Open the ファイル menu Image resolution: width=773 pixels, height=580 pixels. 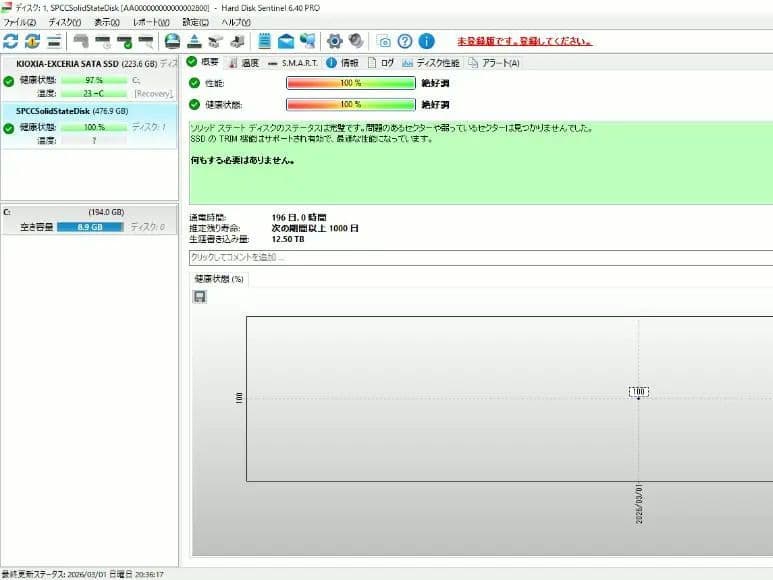pos(20,22)
